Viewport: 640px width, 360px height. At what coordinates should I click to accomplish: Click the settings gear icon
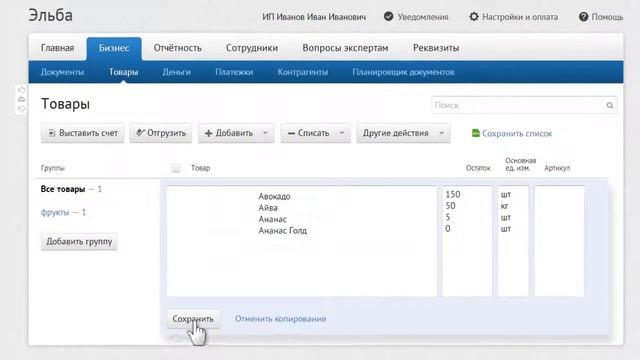(x=473, y=17)
